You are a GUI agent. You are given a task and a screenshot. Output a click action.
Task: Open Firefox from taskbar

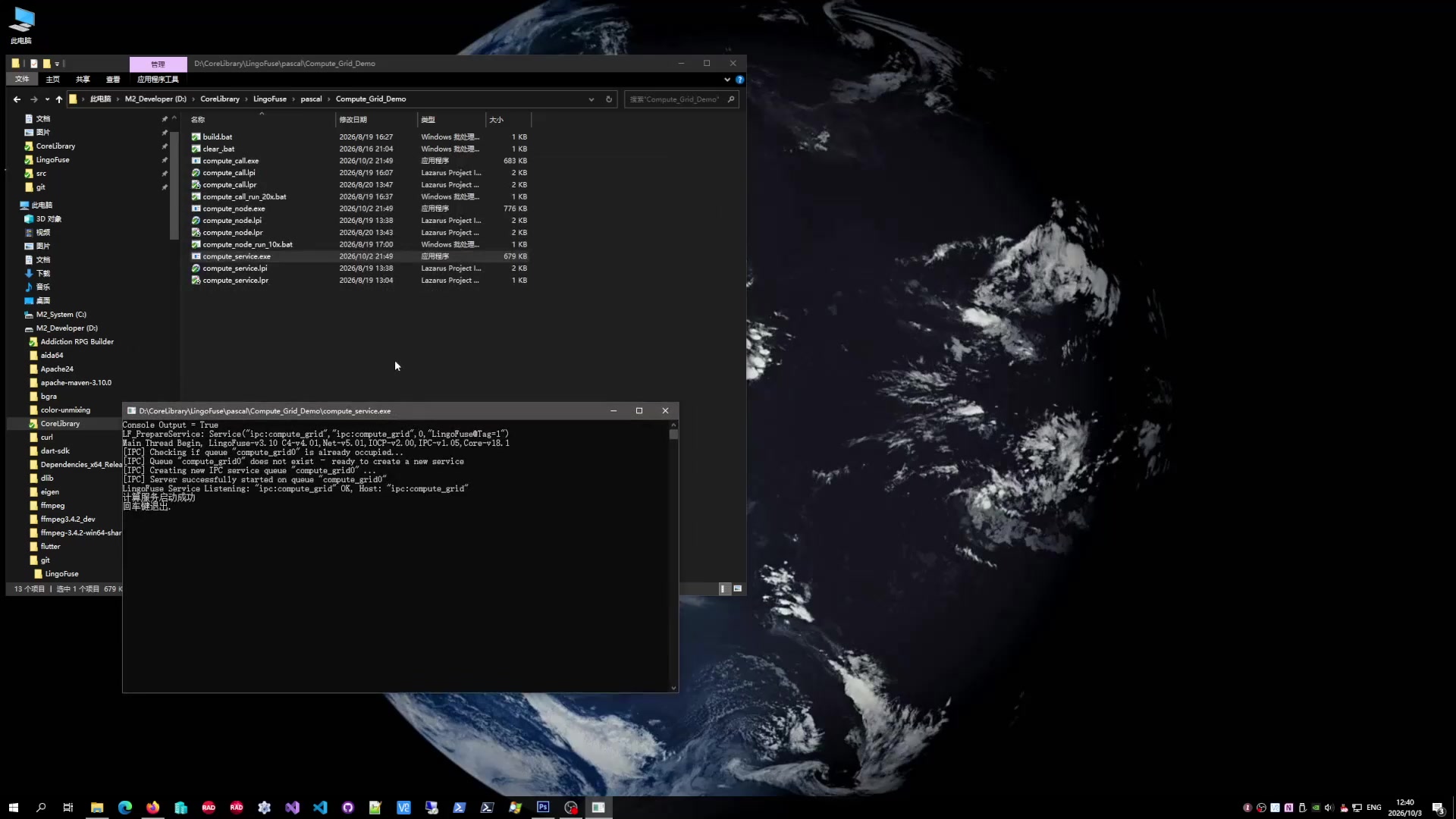point(153,808)
